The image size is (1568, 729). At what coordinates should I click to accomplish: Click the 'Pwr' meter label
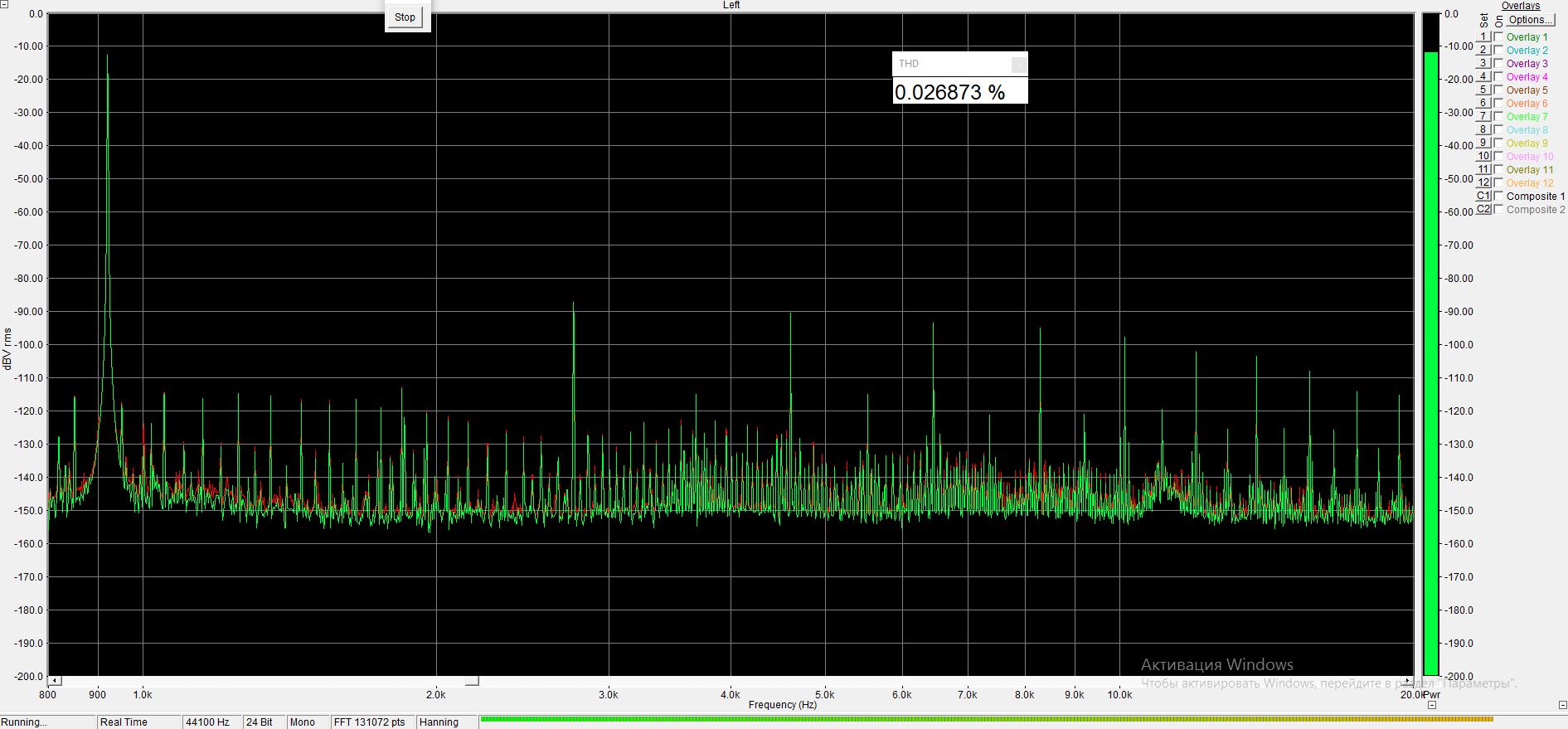1431,695
